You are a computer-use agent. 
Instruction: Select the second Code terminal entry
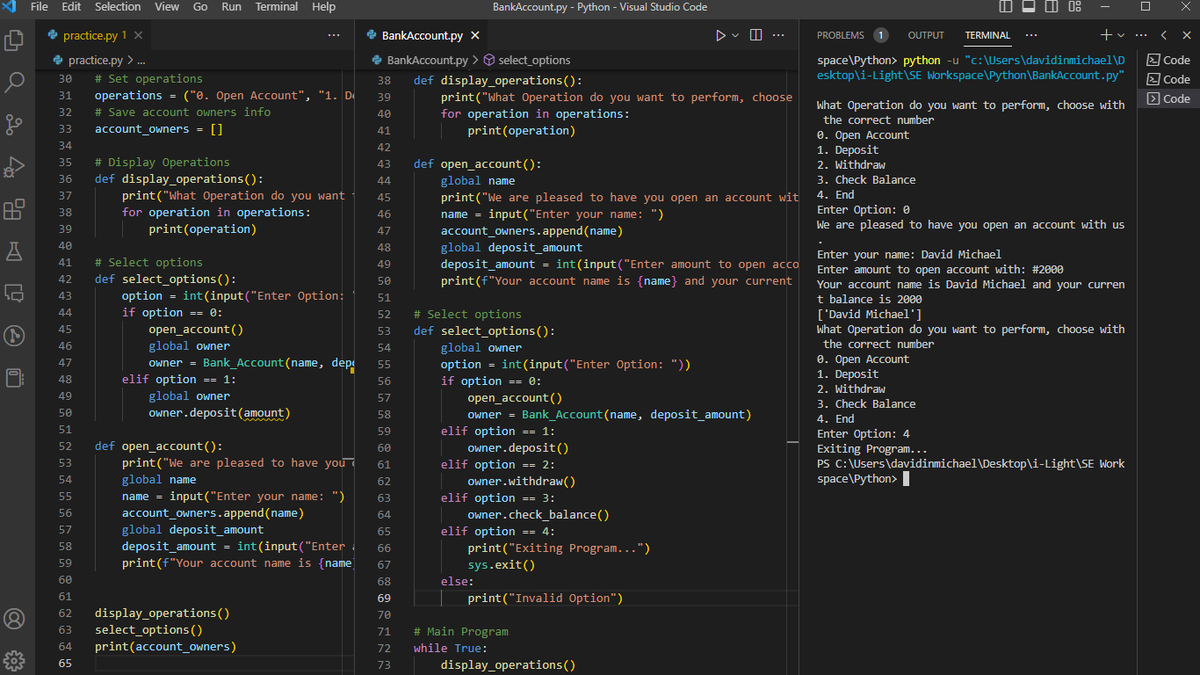pos(1168,79)
